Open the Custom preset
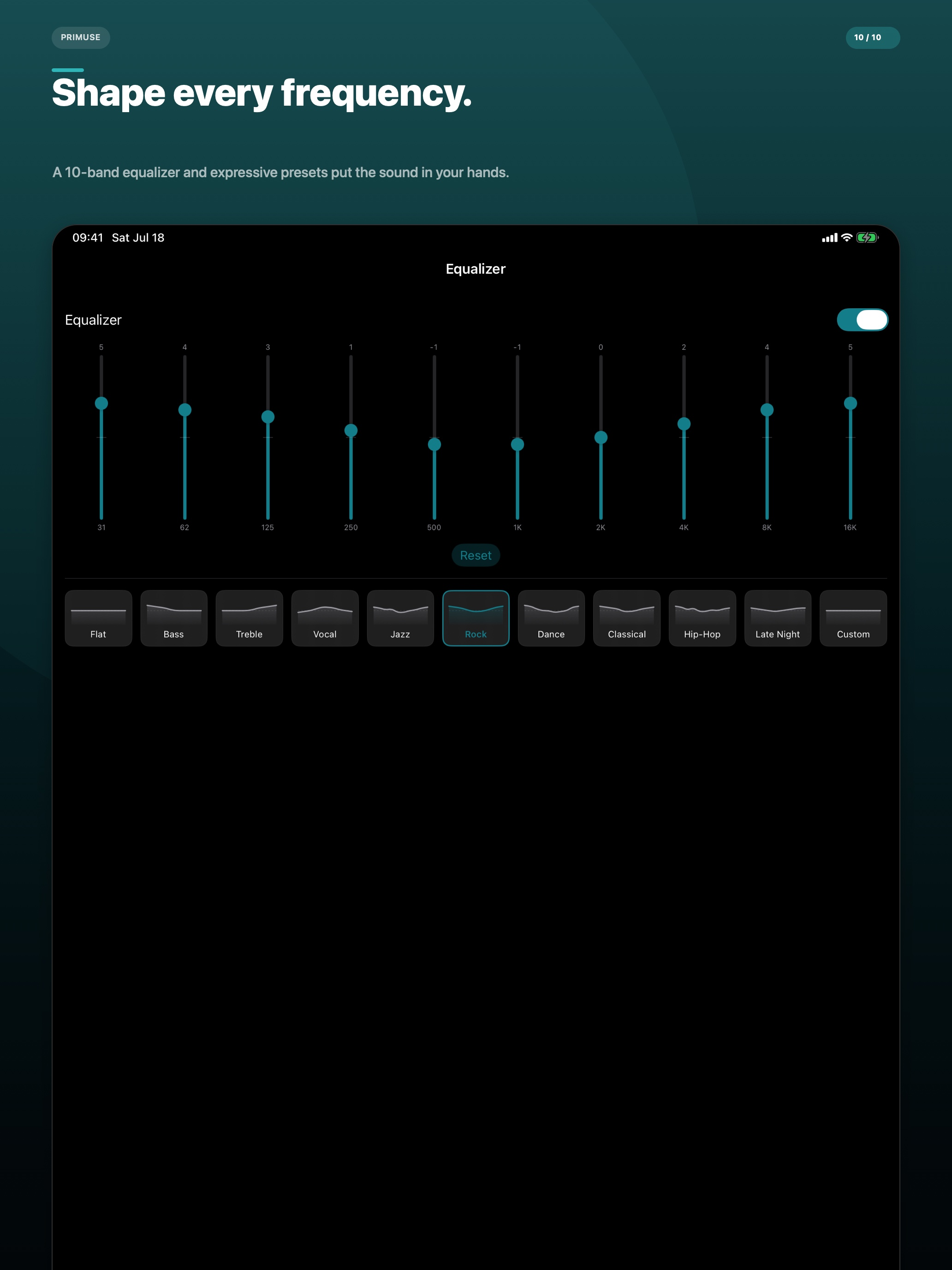Viewport: 952px width, 1270px height. tap(853, 618)
